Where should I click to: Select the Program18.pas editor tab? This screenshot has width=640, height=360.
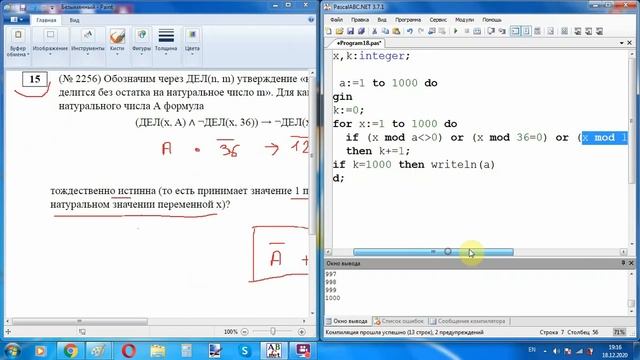358,43
